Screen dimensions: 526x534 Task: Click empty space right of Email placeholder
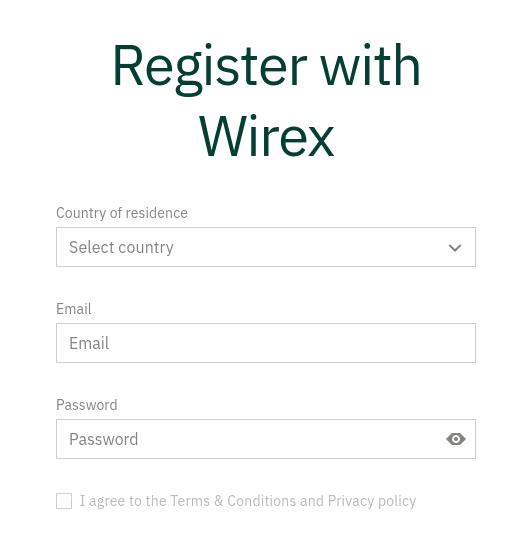click(x=293, y=343)
